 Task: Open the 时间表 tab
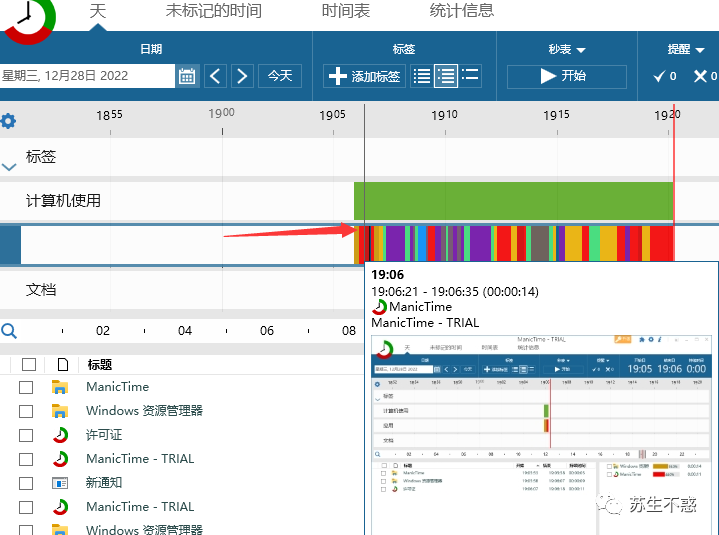click(x=346, y=11)
